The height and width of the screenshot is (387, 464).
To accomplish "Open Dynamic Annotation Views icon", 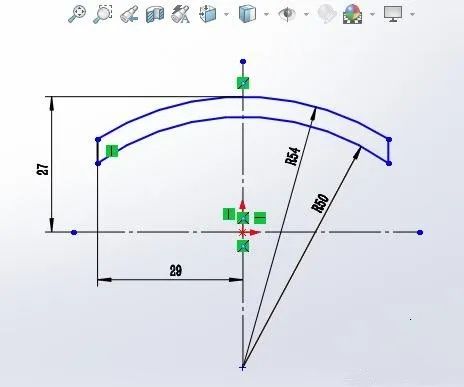I will (x=181, y=14).
